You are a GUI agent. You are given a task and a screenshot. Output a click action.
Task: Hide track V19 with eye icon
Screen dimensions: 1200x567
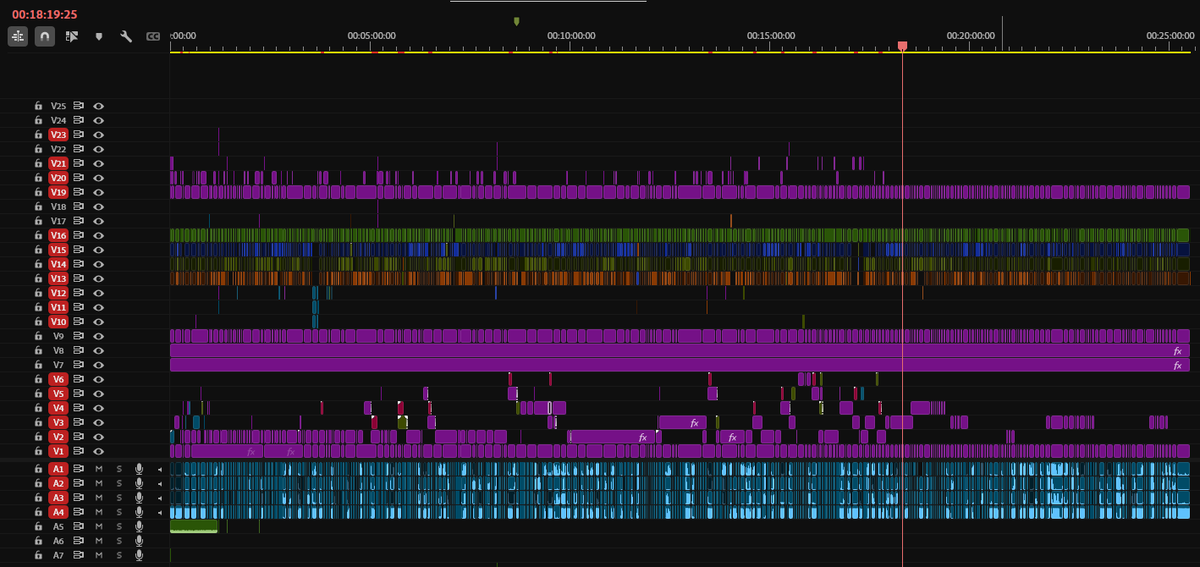[99, 192]
